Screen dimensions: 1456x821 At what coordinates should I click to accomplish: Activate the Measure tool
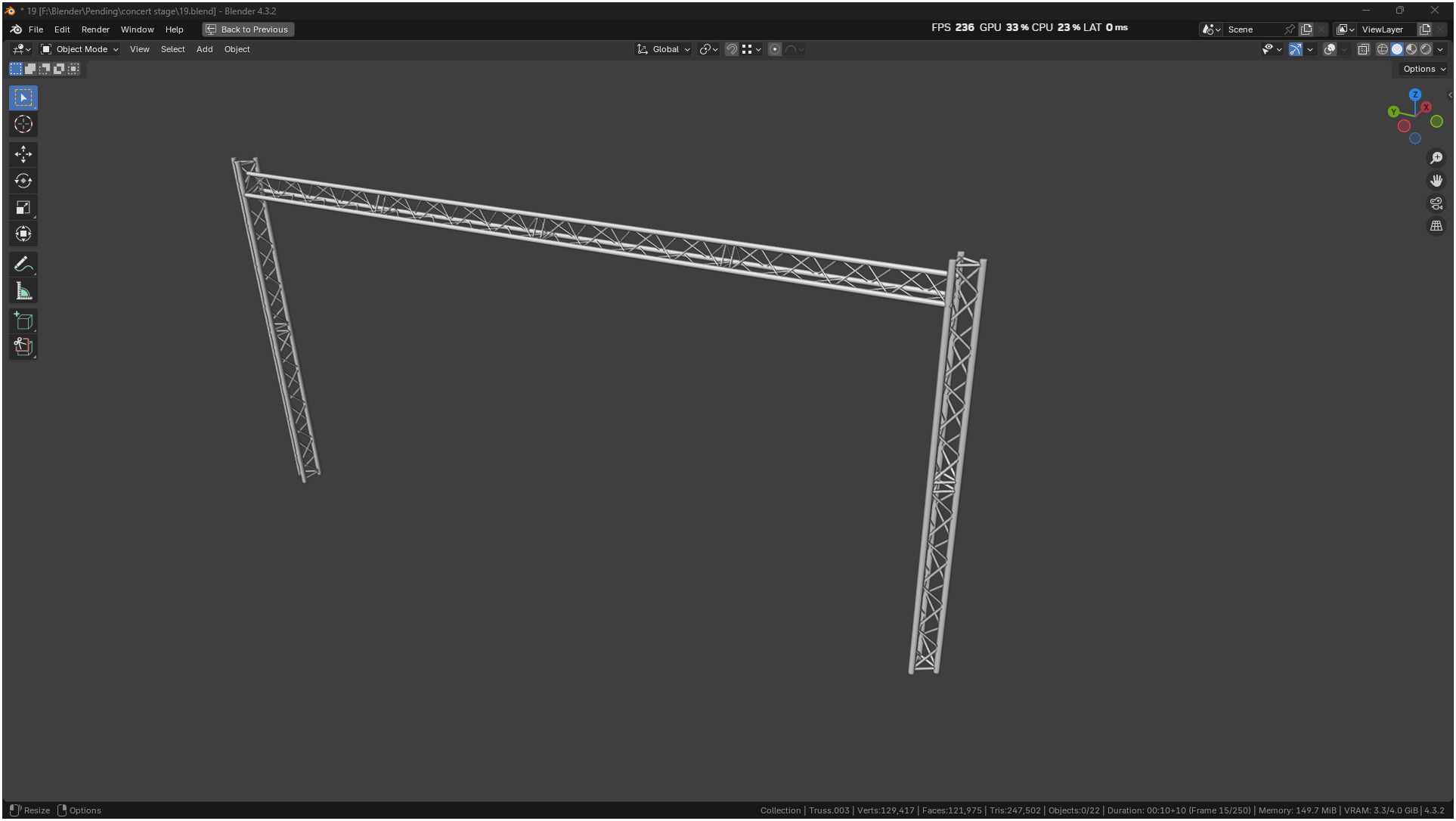pos(23,291)
